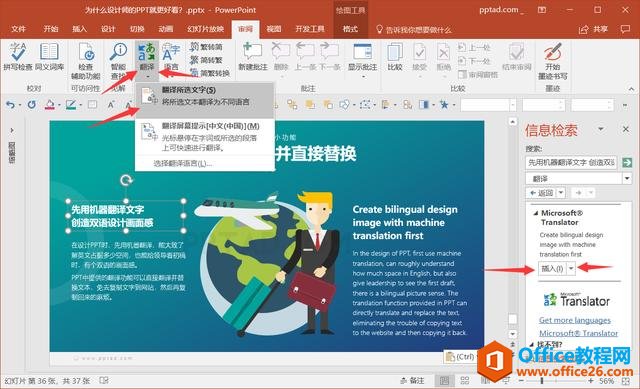Open the Microsoft® Translator link

[578, 333]
